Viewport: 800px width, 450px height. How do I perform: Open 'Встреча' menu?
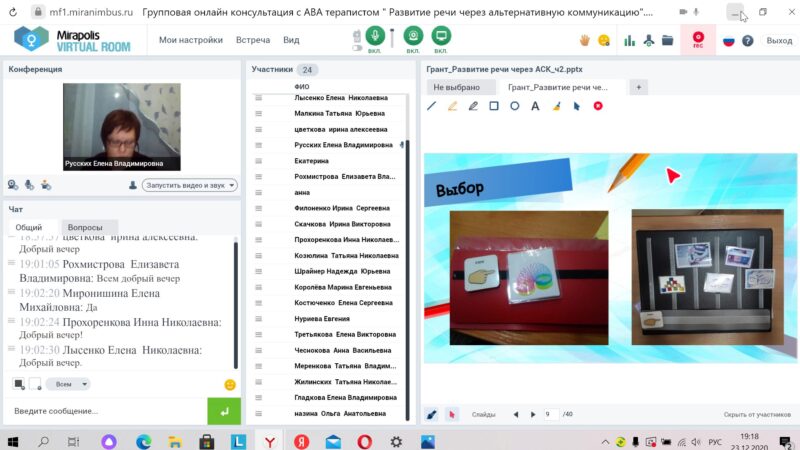253,40
